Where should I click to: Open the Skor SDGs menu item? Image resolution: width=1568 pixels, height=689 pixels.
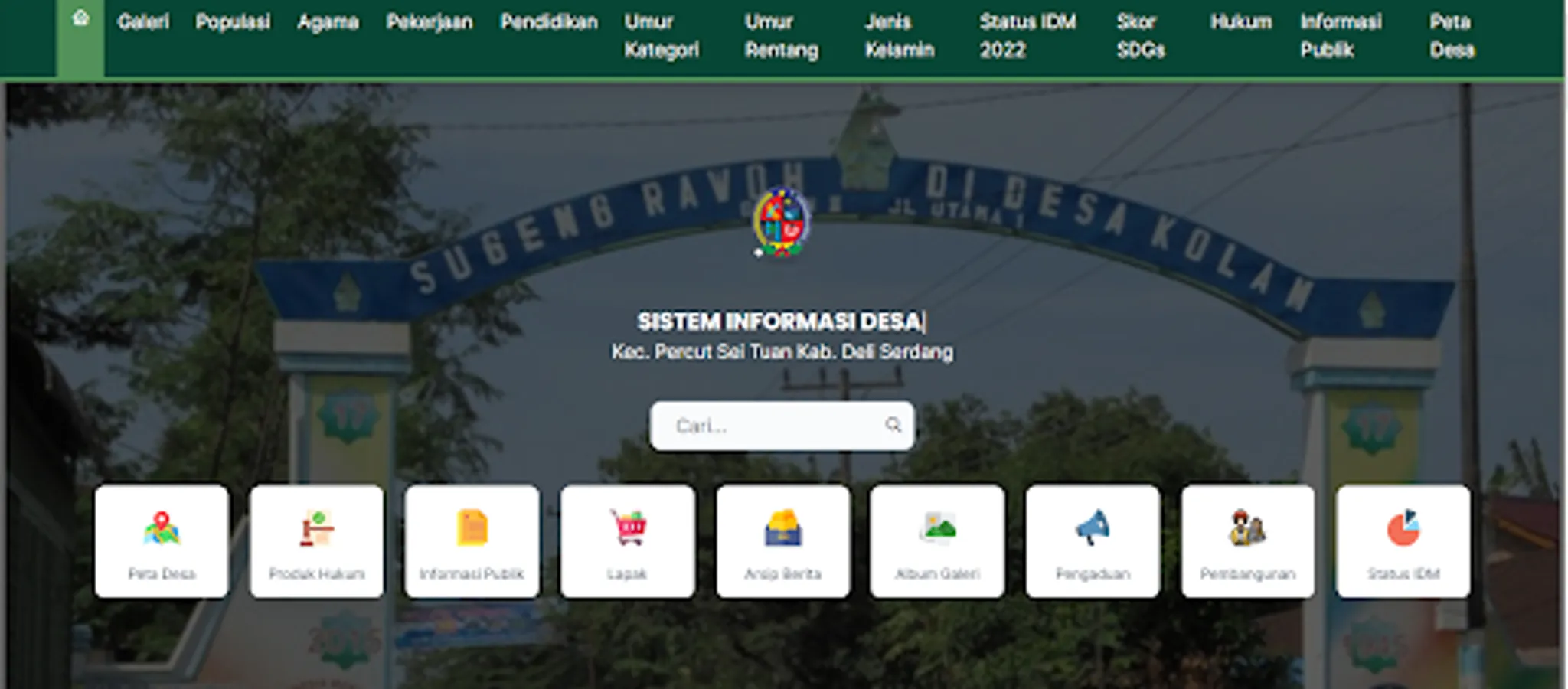(1141, 36)
